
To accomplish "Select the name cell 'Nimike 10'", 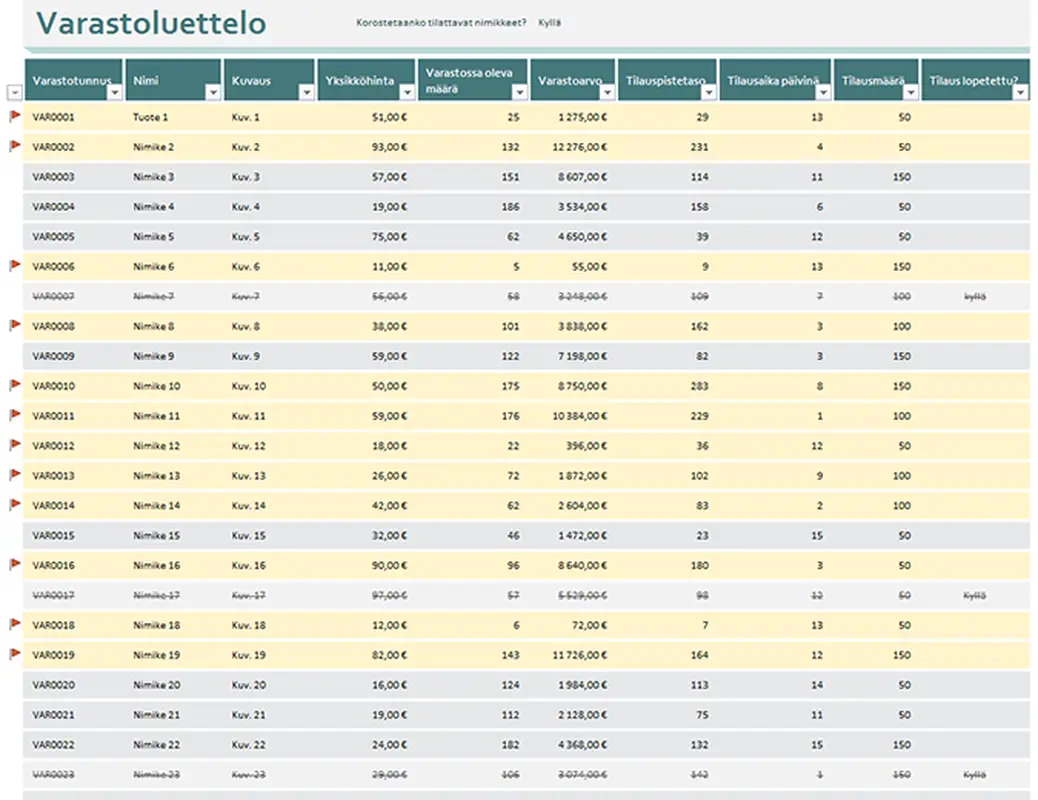I will click(x=156, y=386).
